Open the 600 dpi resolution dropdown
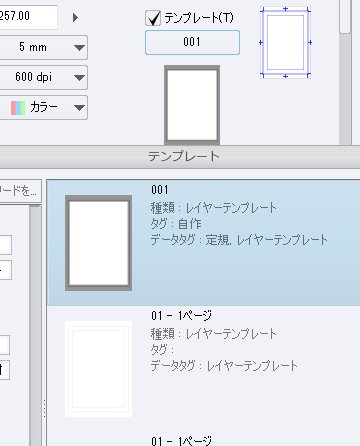Screen dimensions: 360x446 pos(44,77)
